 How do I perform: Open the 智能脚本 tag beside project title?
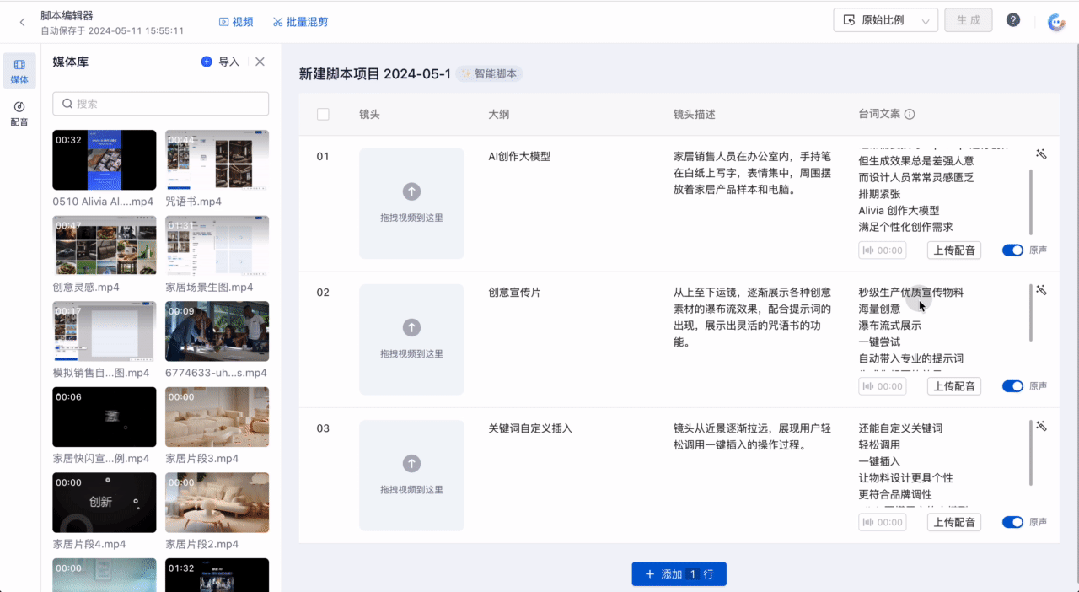click(x=489, y=74)
